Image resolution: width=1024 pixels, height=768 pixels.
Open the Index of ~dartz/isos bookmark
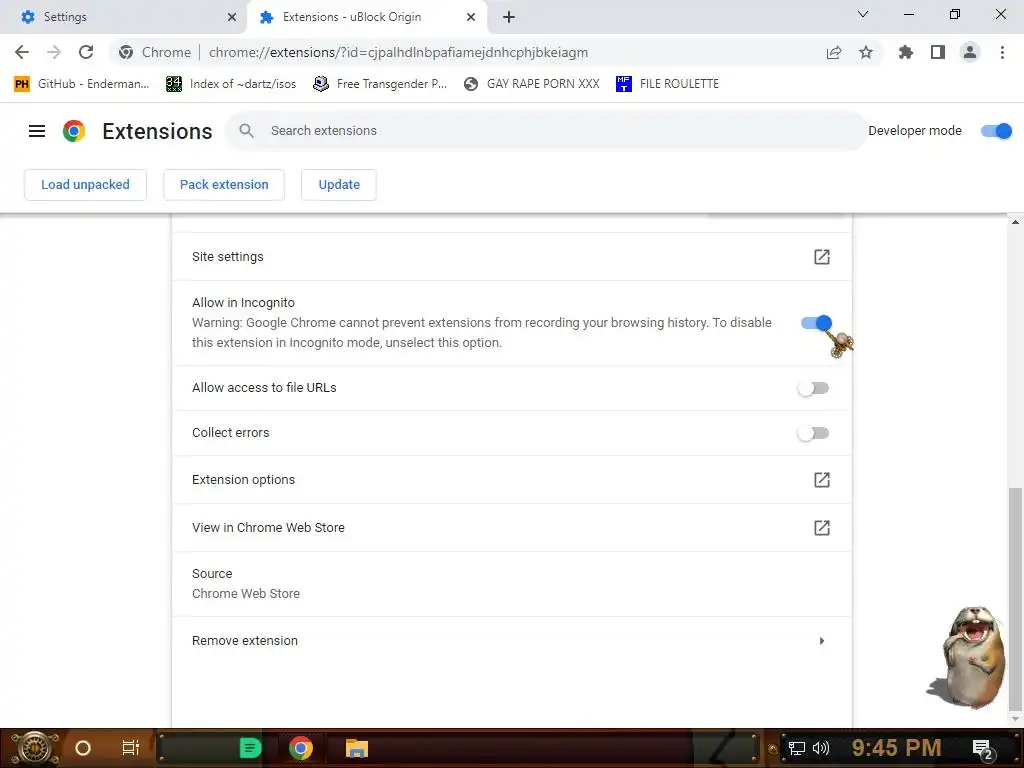pos(231,84)
